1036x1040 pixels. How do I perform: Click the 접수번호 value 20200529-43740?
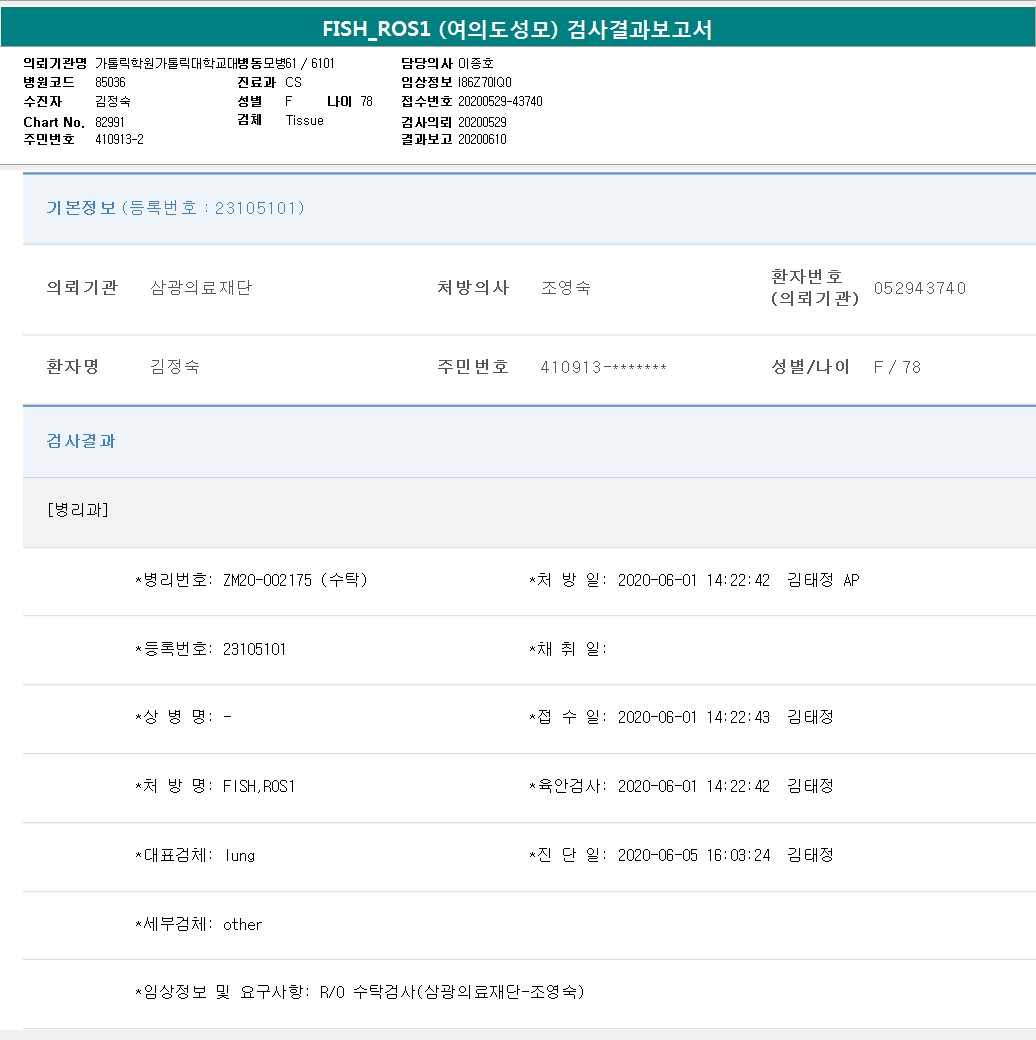500,102
